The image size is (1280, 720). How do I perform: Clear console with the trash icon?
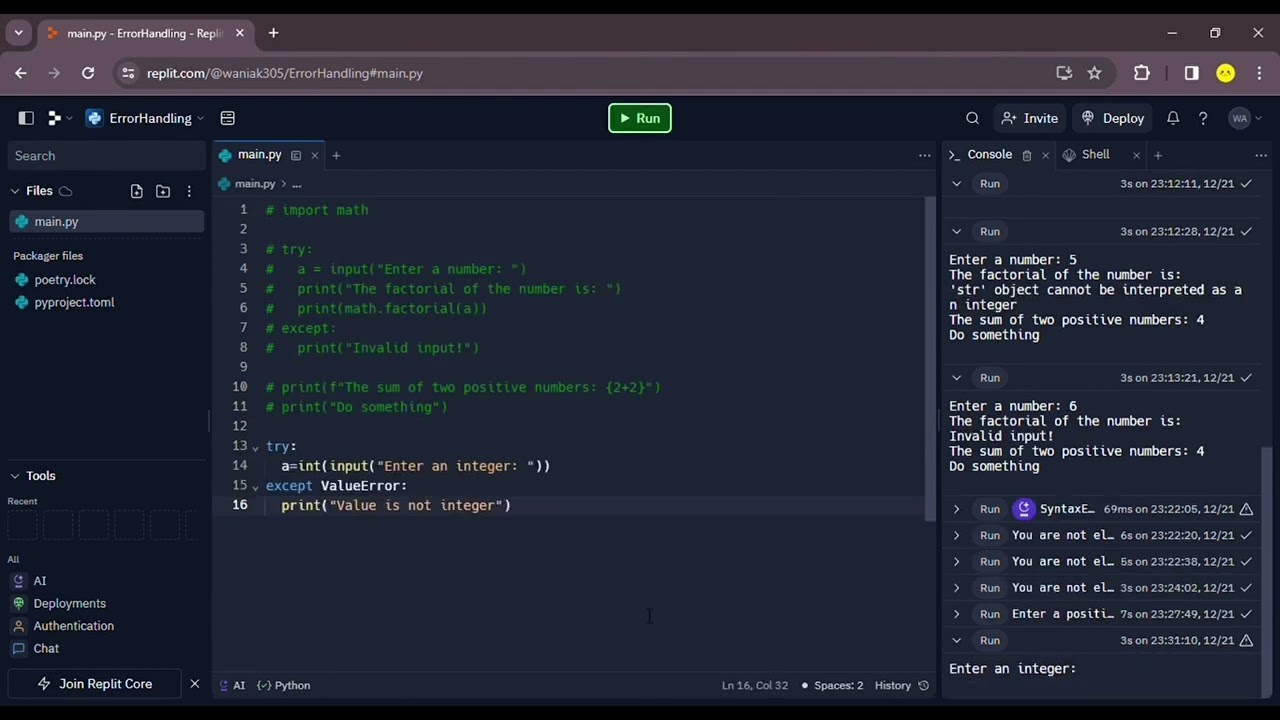(x=1026, y=155)
